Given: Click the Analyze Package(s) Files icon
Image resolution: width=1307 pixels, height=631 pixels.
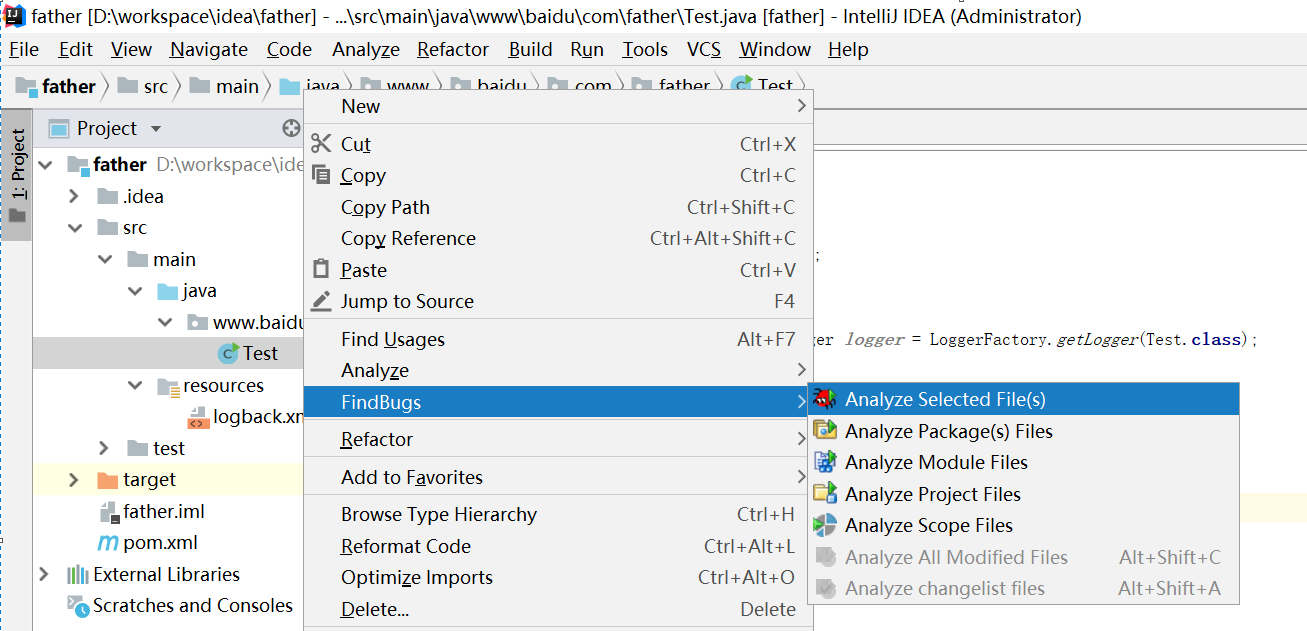Looking at the screenshot, I should 825,431.
